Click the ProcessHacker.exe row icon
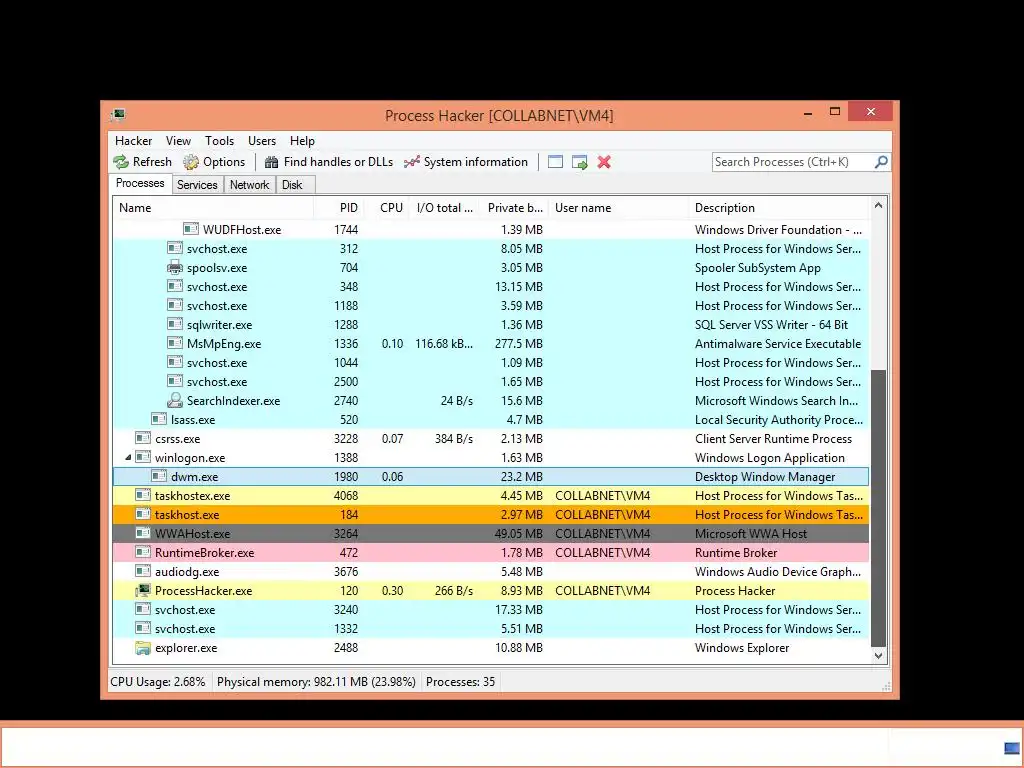This screenshot has width=1024, height=768. point(142,590)
